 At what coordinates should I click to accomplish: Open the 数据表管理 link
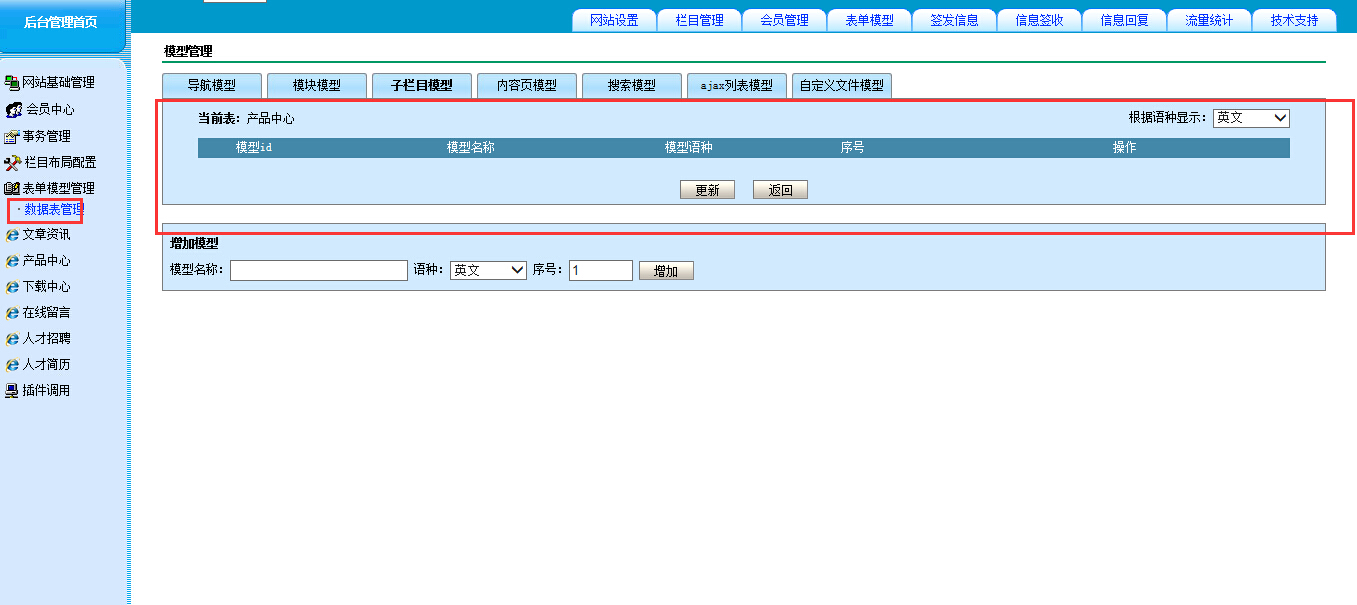pyautogui.click(x=53, y=210)
